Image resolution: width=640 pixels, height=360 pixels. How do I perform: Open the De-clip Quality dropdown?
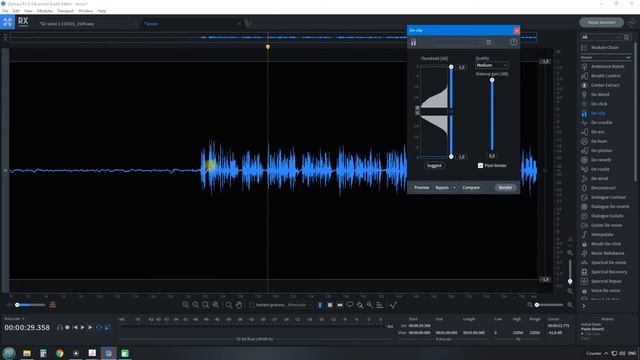click(491, 65)
